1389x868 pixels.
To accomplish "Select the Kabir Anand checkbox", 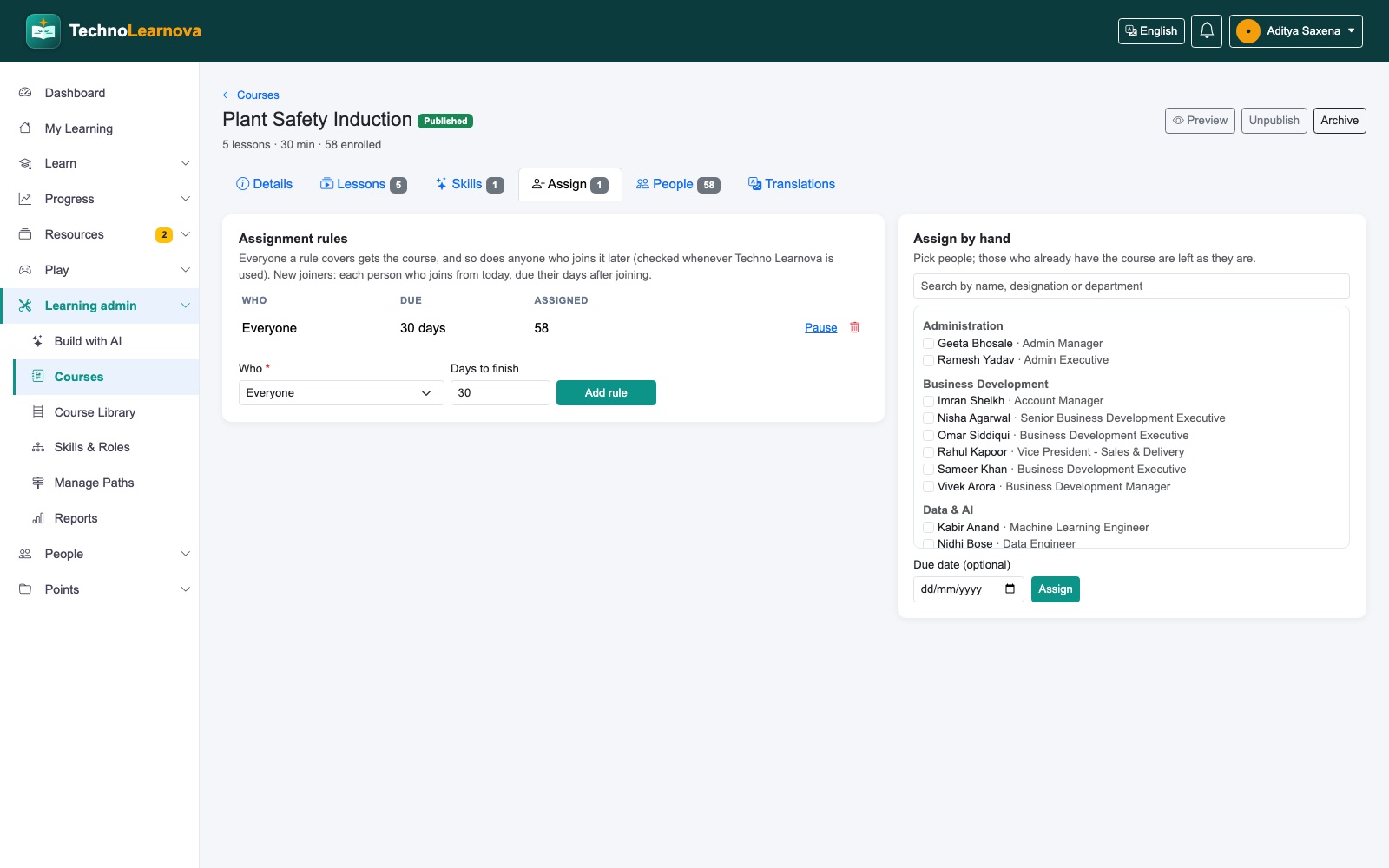I will [928, 528].
